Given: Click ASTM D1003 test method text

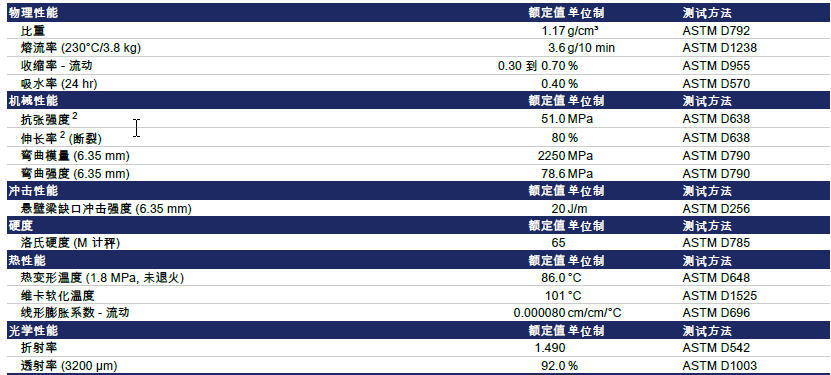Looking at the screenshot, I should pyautogui.click(x=720, y=365).
